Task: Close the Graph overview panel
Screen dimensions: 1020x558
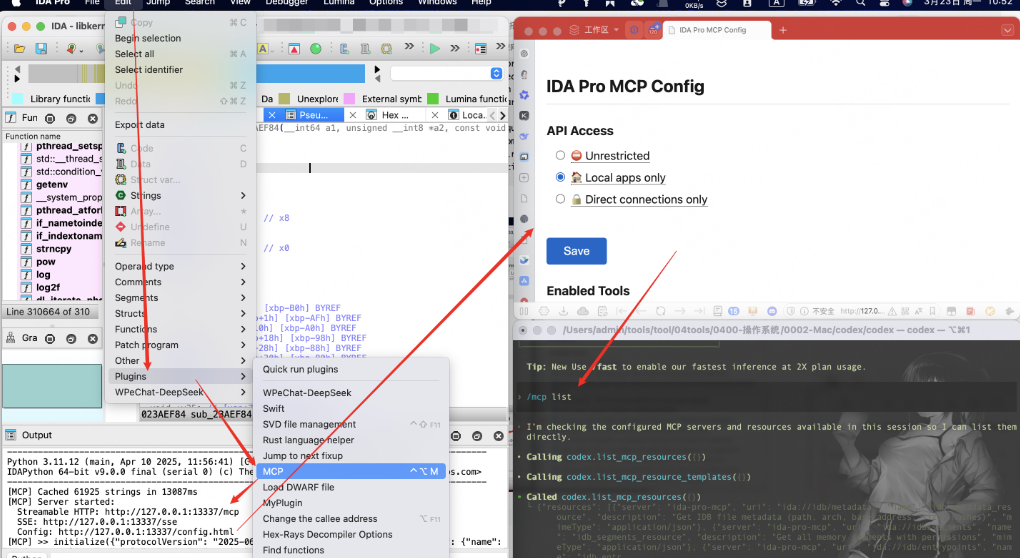Action: point(93,339)
